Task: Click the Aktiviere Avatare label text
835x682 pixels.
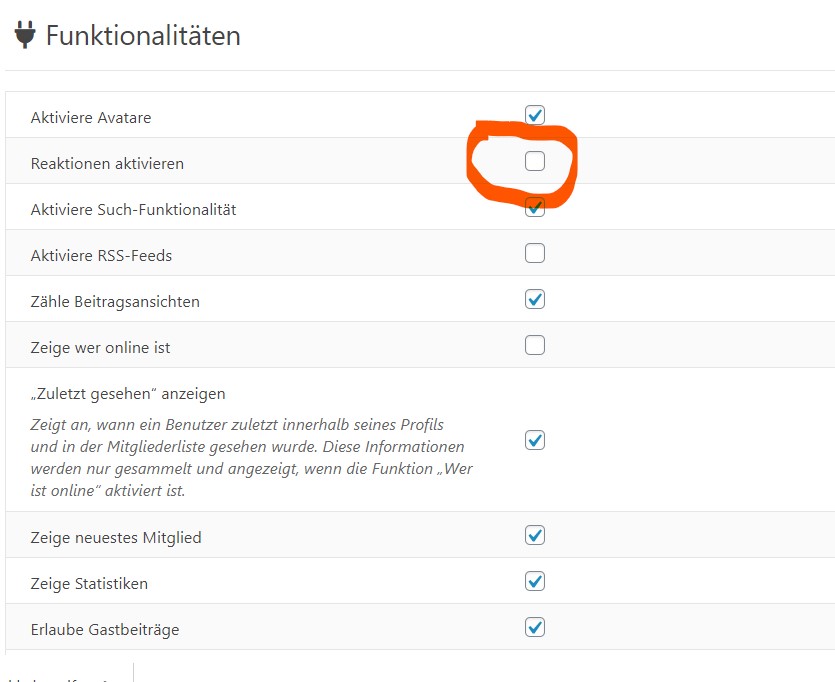Action: [x=91, y=117]
